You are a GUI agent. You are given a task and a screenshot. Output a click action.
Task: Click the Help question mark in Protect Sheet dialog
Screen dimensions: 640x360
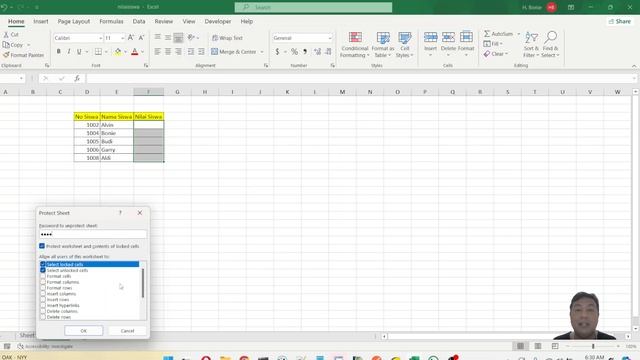coord(120,213)
